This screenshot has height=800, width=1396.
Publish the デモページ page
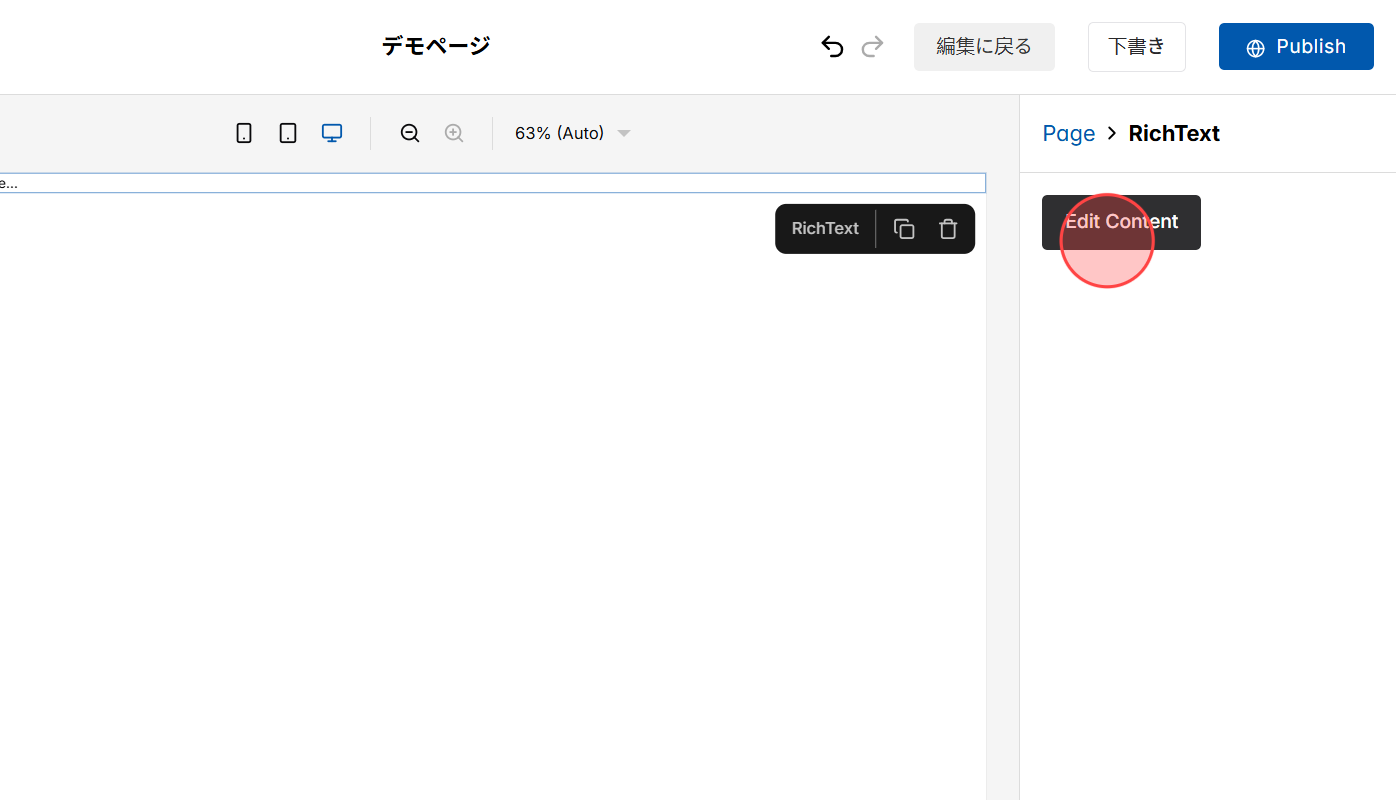1296,46
